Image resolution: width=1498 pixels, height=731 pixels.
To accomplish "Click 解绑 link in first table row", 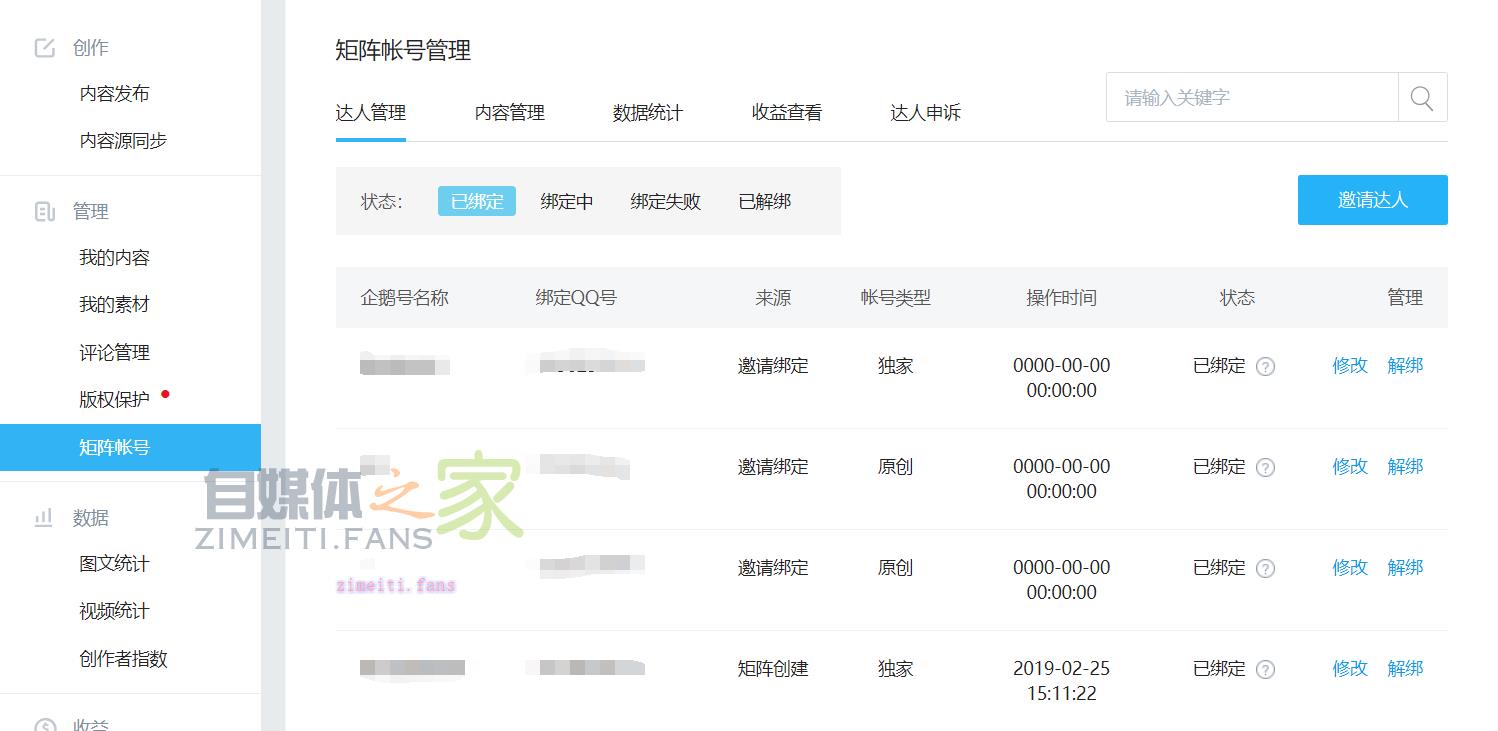I will click(1405, 366).
